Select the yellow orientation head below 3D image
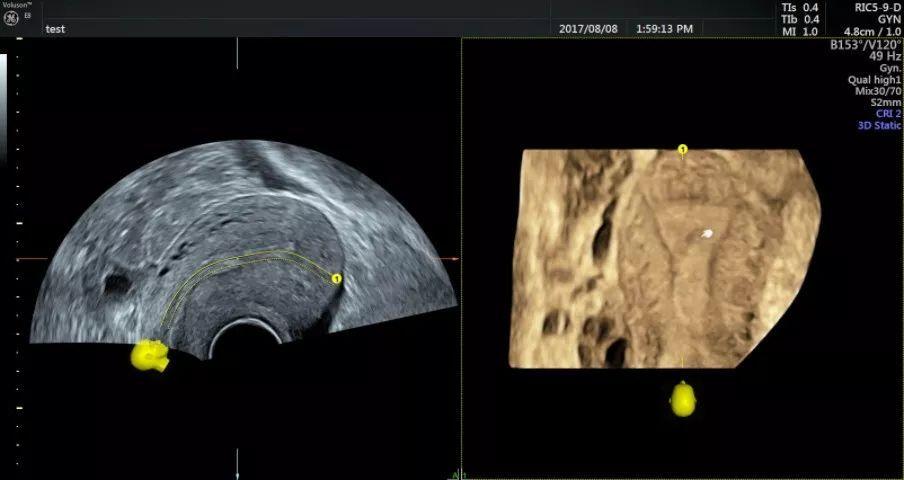904x480 pixels. pos(683,398)
